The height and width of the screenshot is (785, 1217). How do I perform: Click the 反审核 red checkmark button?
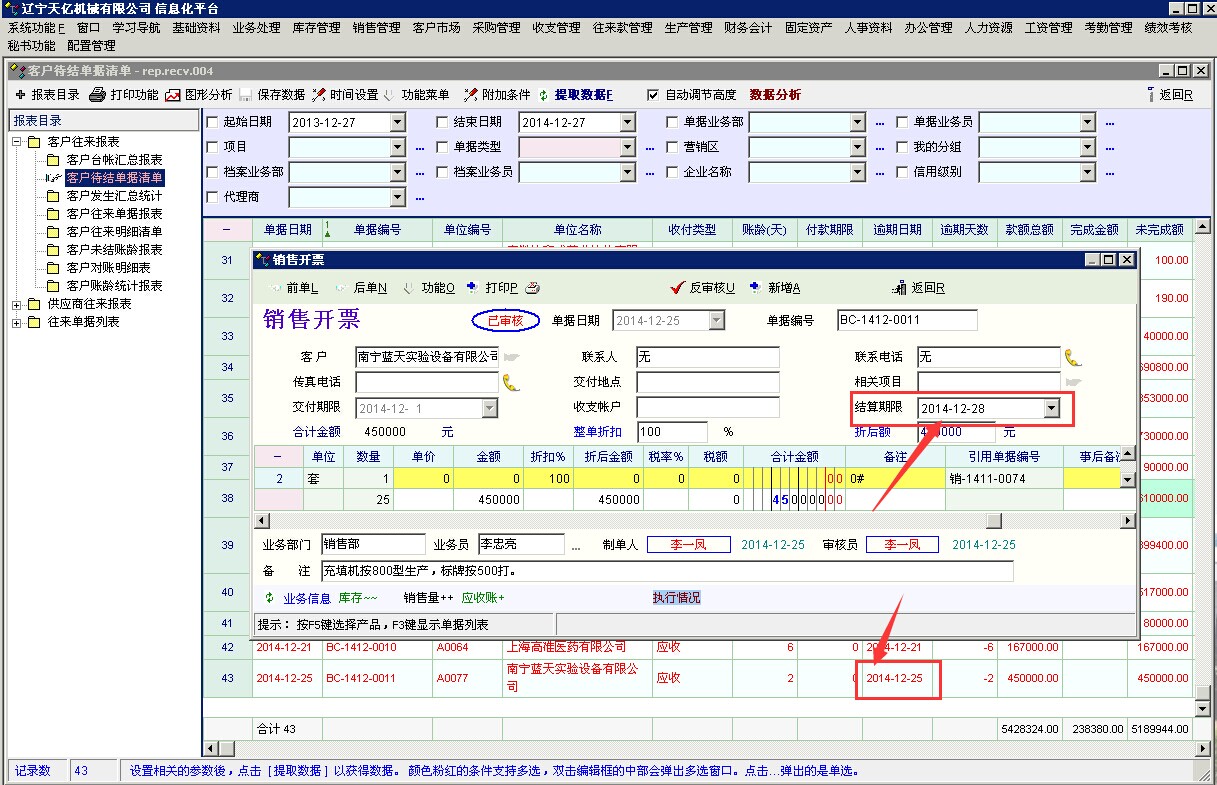click(681, 288)
